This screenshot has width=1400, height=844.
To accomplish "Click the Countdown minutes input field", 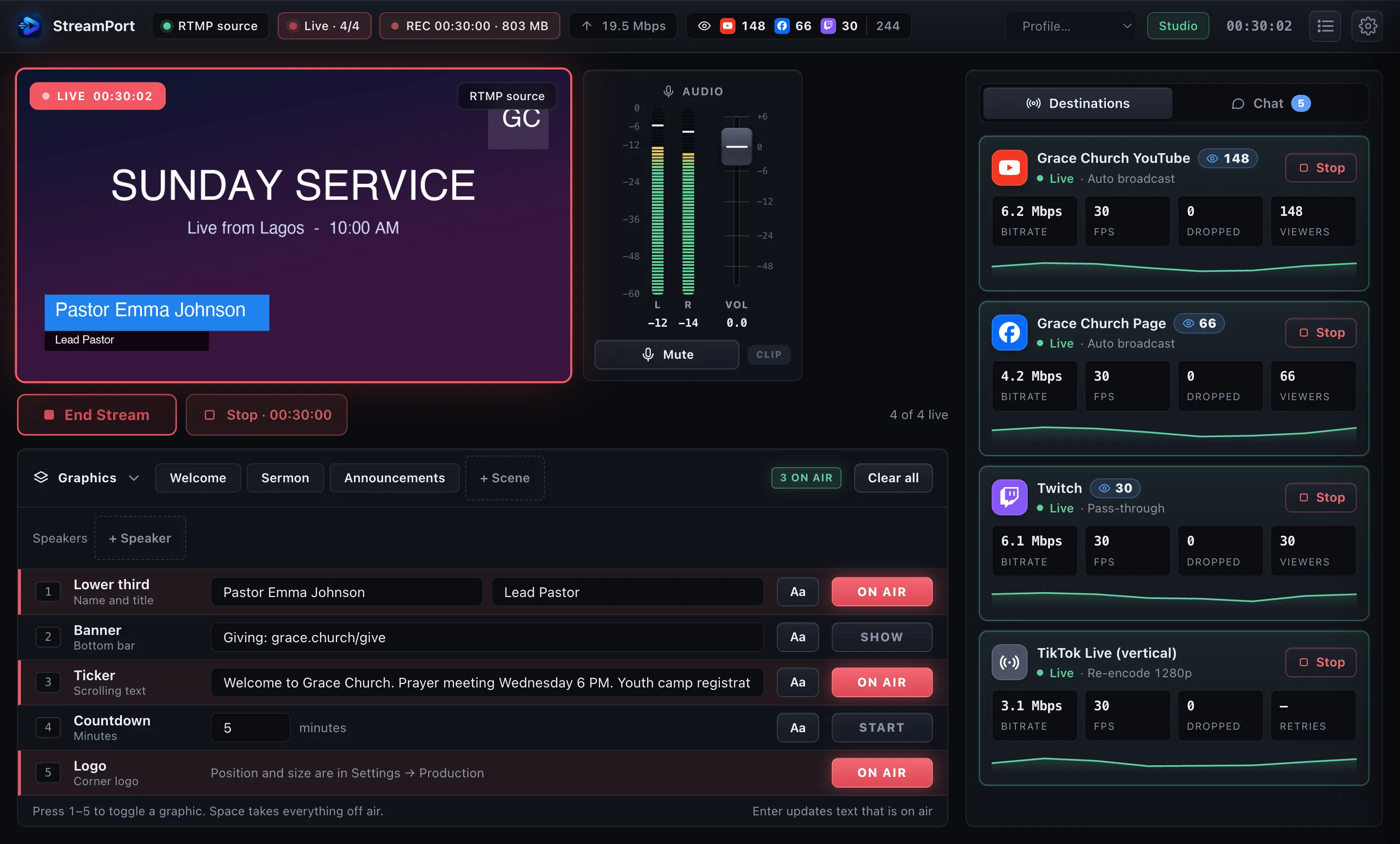I will coord(250,727).
